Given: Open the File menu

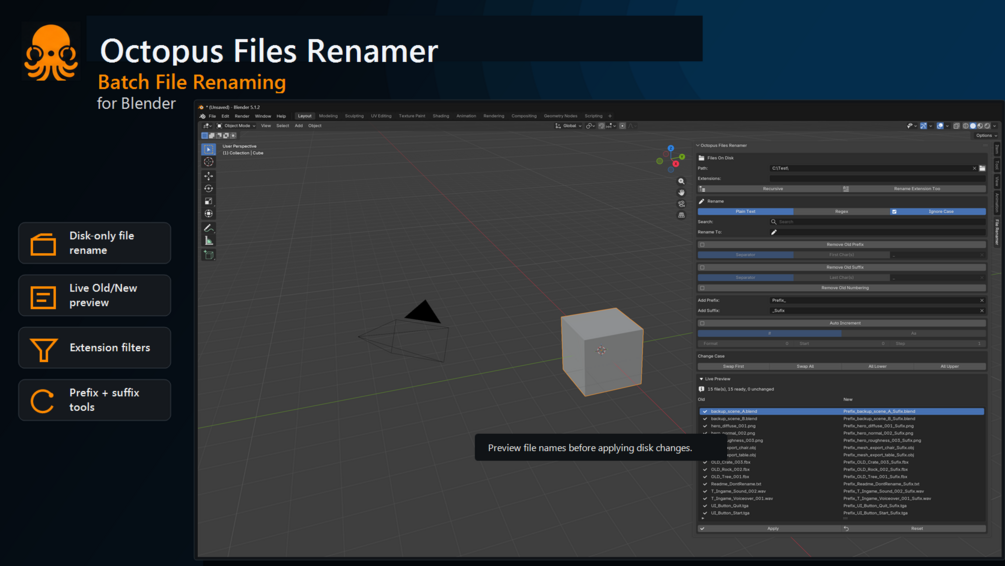Looking at the screenshot, I should 212,116.
